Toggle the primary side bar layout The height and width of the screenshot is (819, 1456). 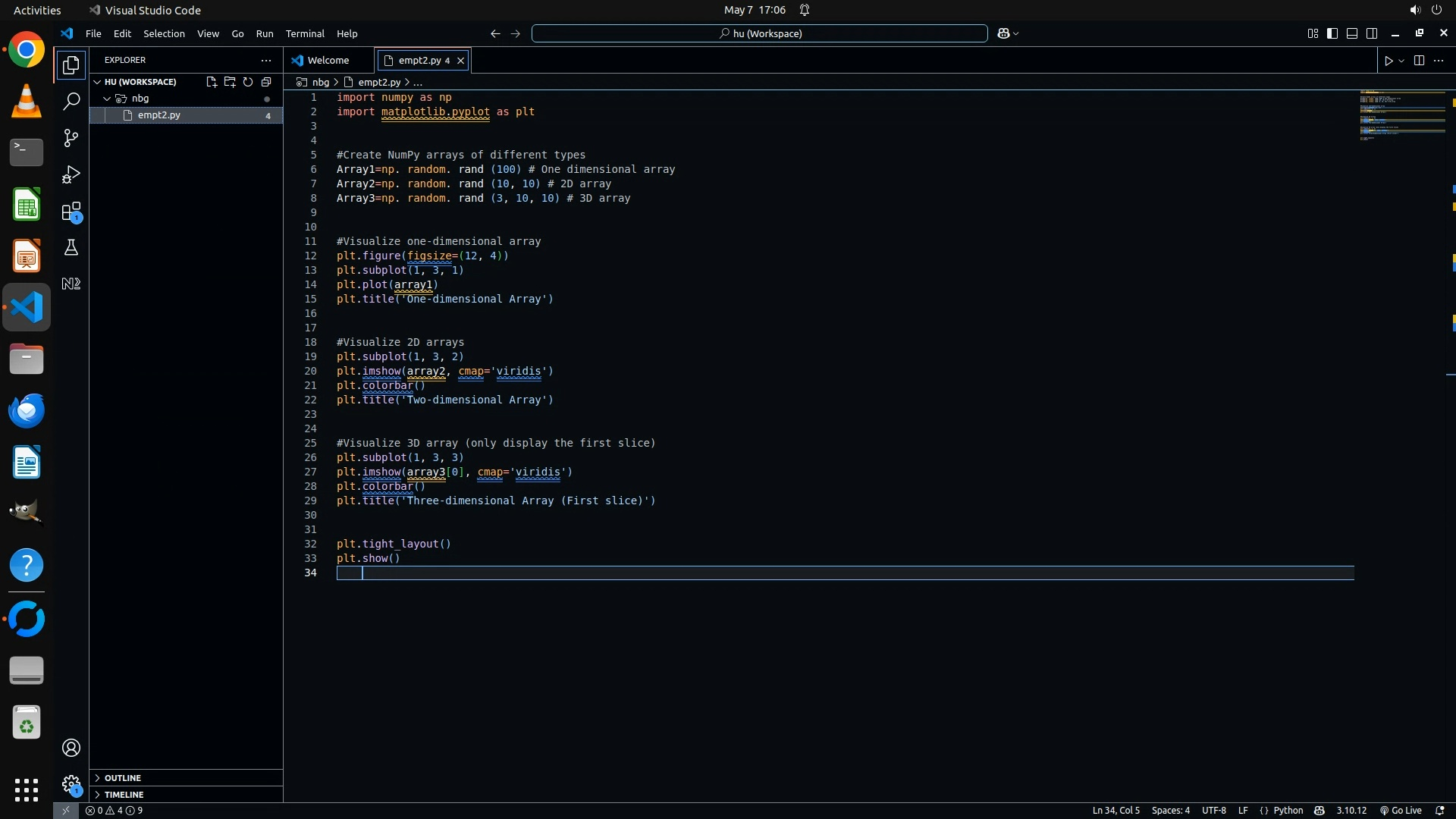tap(1332, 33)
